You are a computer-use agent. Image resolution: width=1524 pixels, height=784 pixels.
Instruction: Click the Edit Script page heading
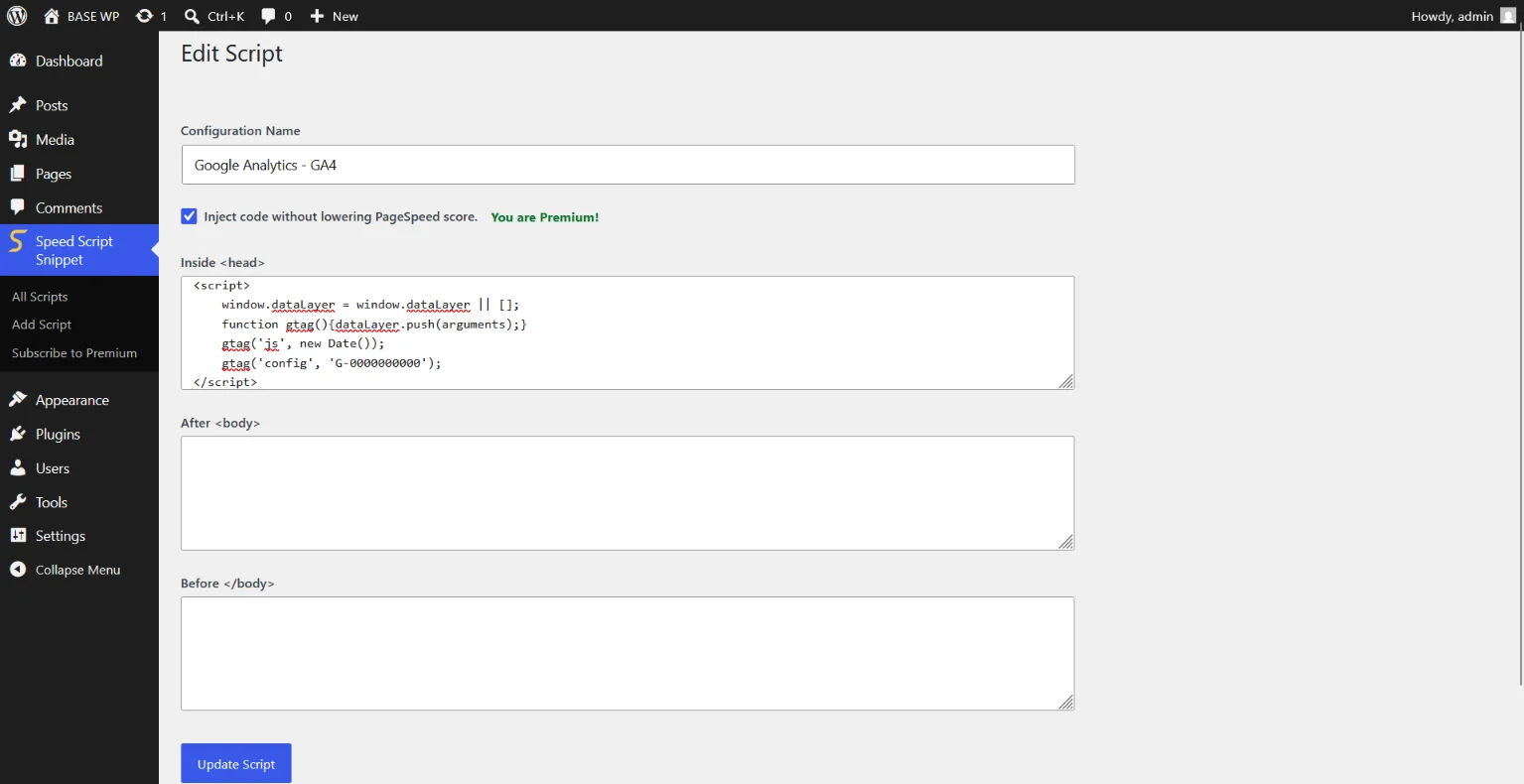point(231,54)
